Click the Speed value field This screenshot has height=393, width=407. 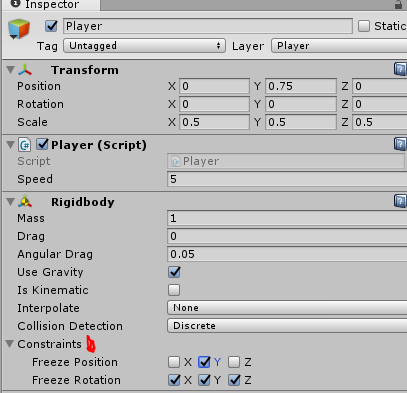(287, 179)
